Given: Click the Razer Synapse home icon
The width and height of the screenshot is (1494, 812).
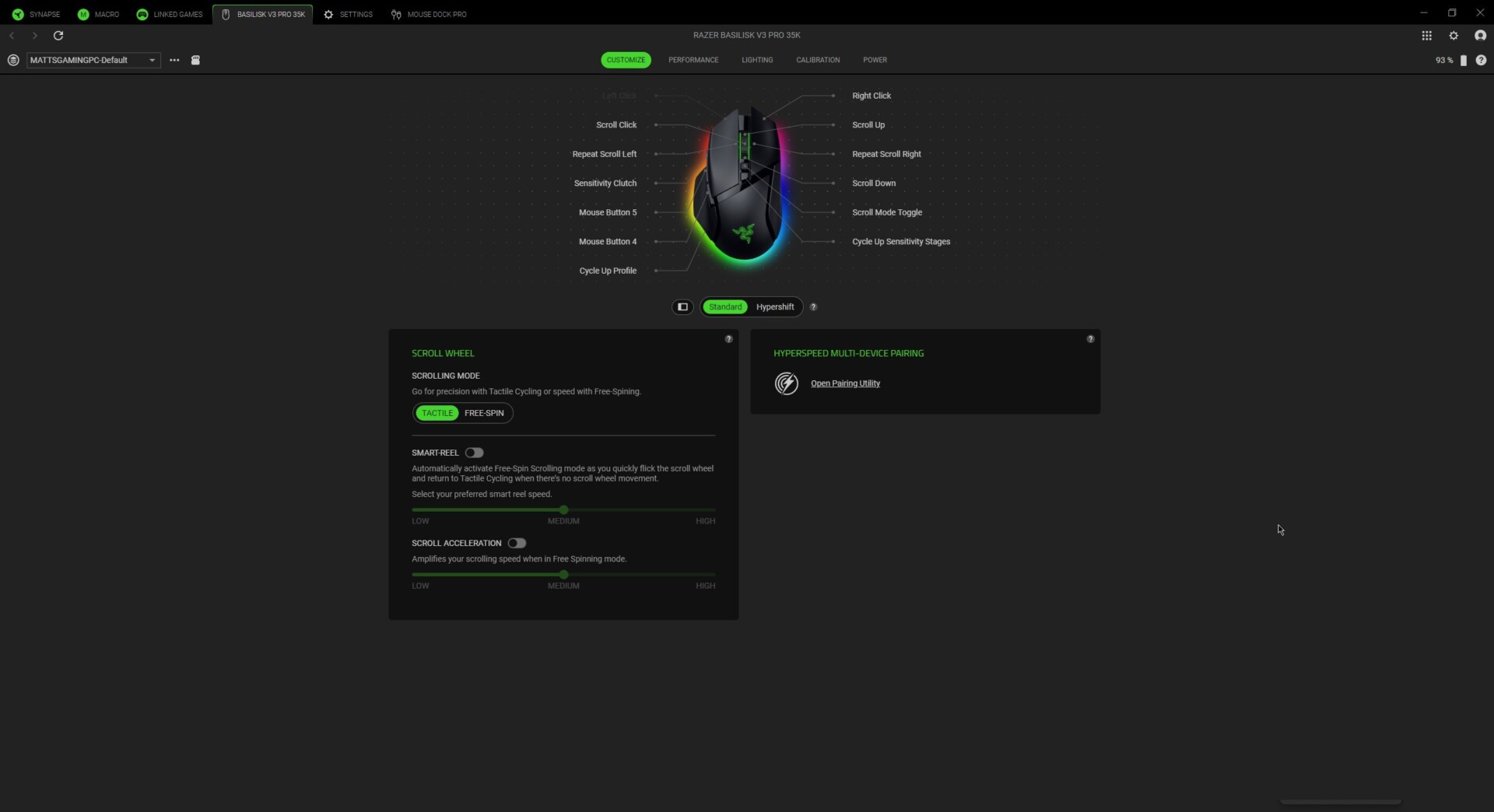Looking at the screenshot, I should point(19,13).
